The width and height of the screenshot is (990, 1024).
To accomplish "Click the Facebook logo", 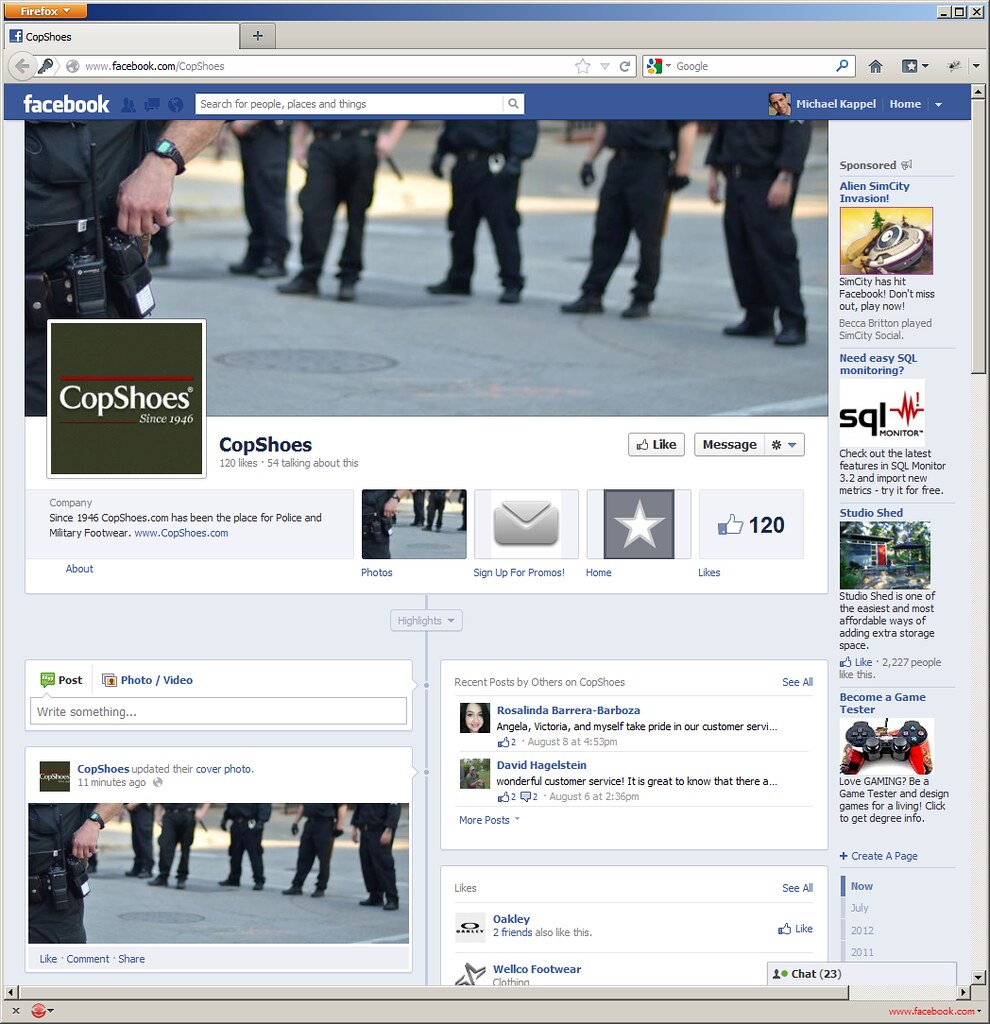I will (x=66, y=104).
